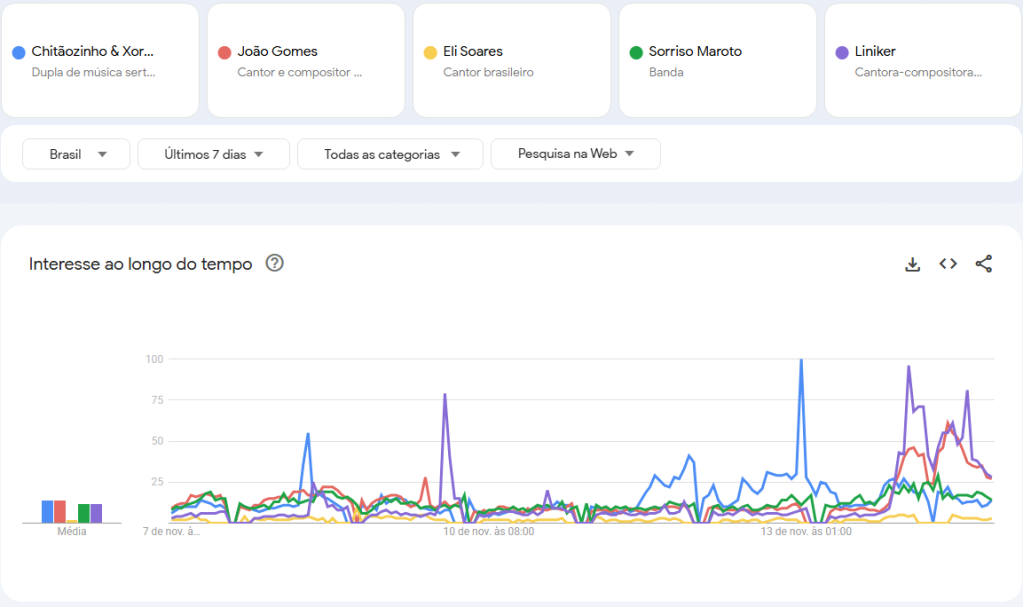Click the yellow Eli Soares color marker
Viewport: 1023px width, 607px height.
[430, 51]
